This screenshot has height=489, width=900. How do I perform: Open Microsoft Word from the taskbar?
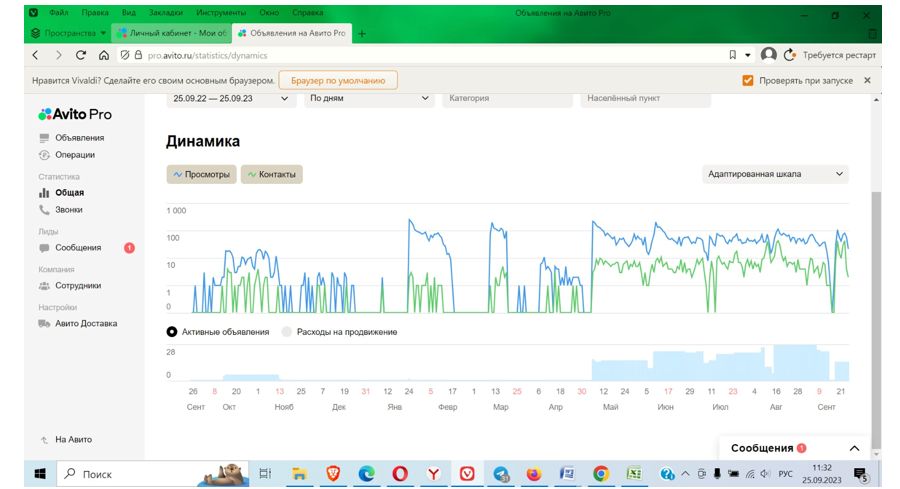tap(567, 474)
